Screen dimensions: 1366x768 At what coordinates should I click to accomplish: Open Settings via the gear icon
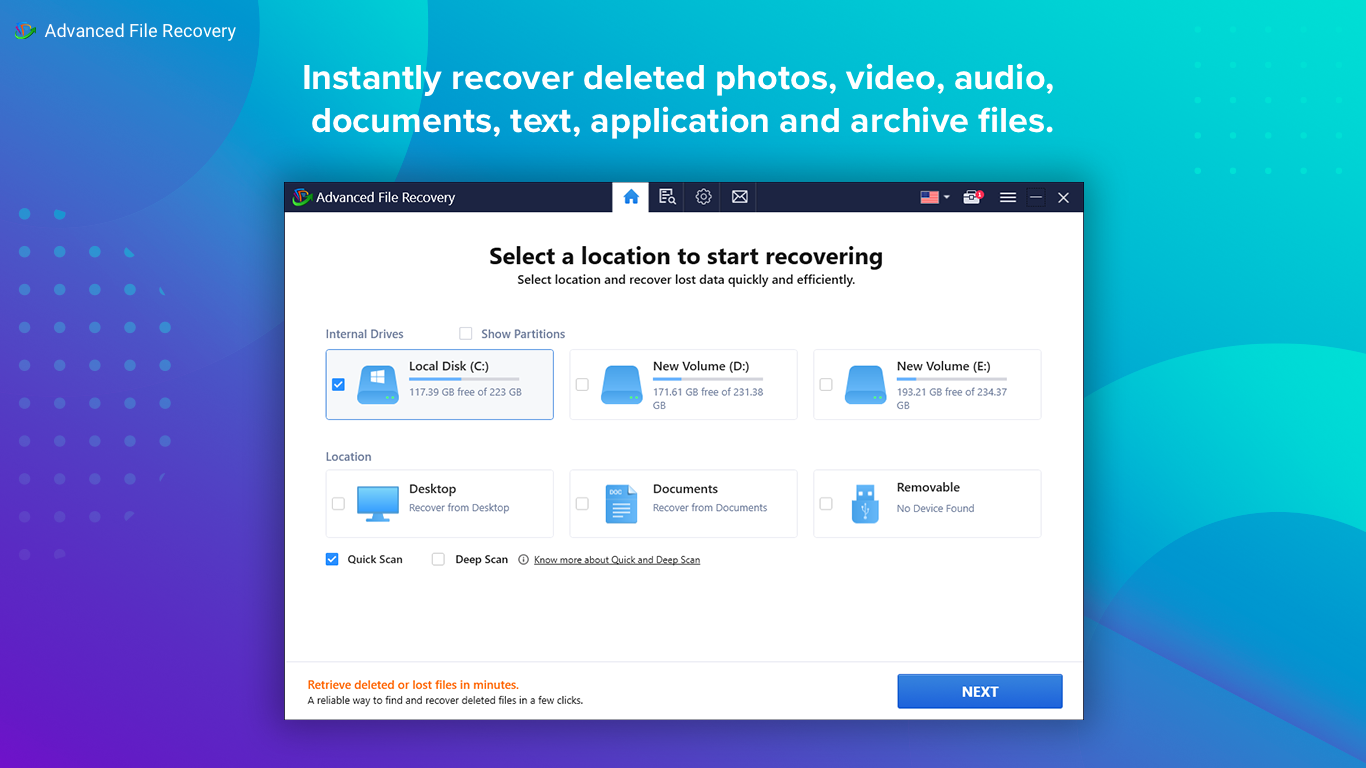(x=702, y=197)
